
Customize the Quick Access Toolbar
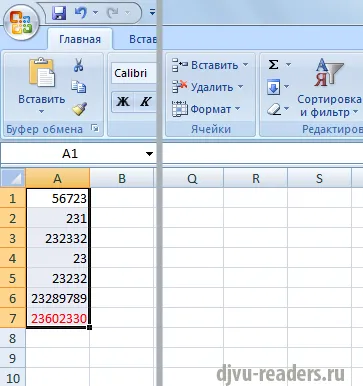[x=152, y=13]
